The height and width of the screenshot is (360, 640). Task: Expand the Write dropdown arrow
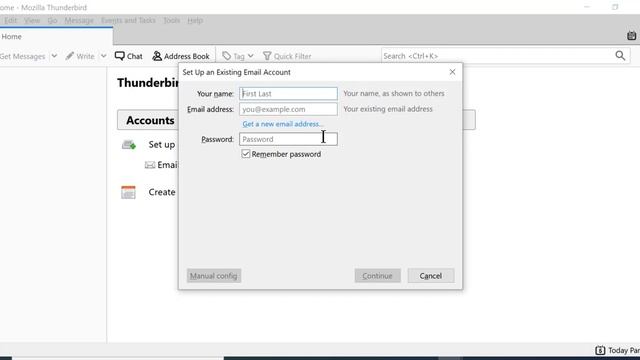[x=103, y=56]
